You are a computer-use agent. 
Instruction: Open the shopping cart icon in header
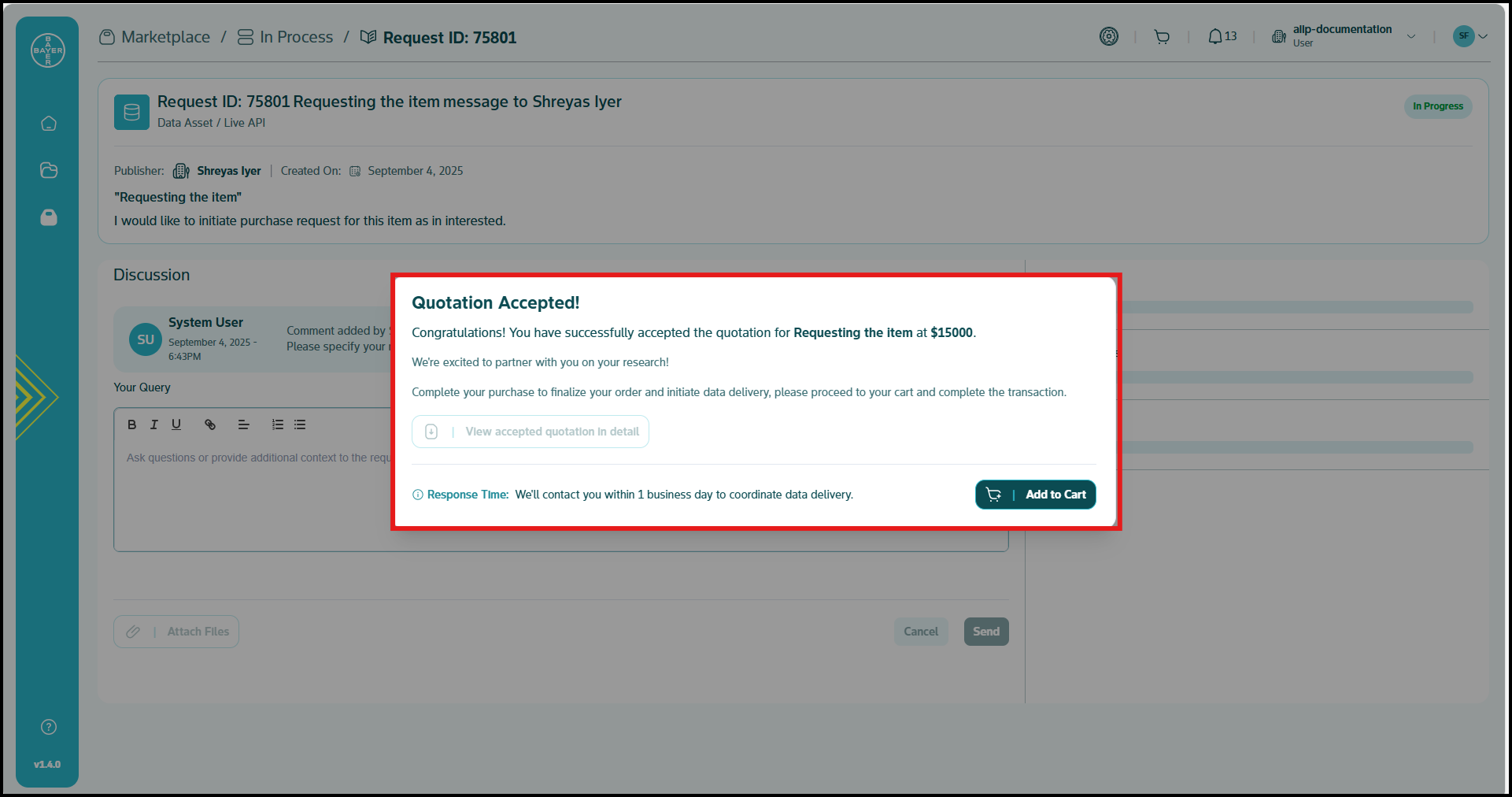point(1161,37)
